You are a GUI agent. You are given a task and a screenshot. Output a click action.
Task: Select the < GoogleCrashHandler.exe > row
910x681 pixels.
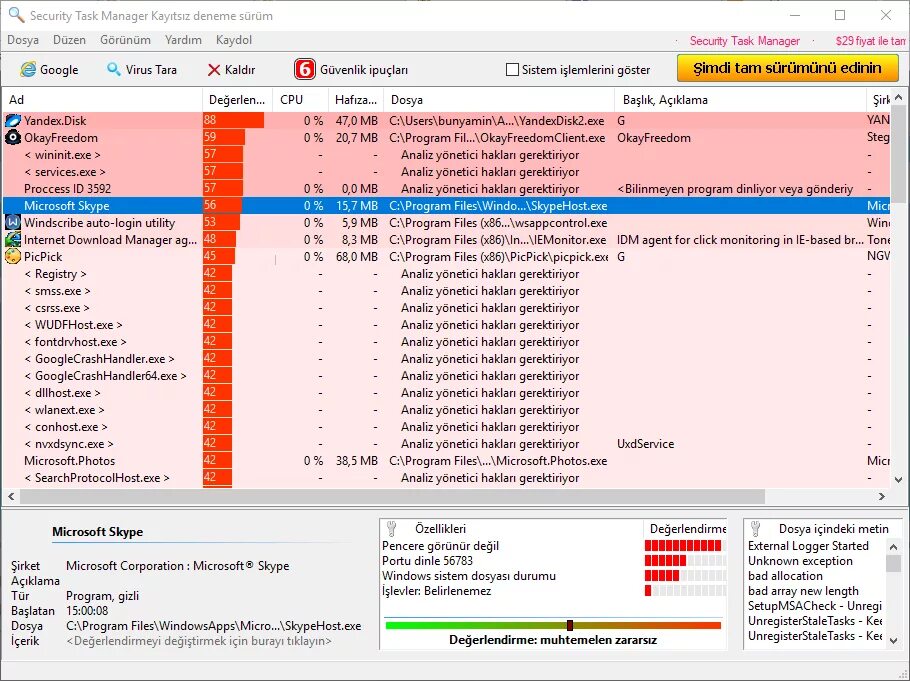click(x=446, y=359)
